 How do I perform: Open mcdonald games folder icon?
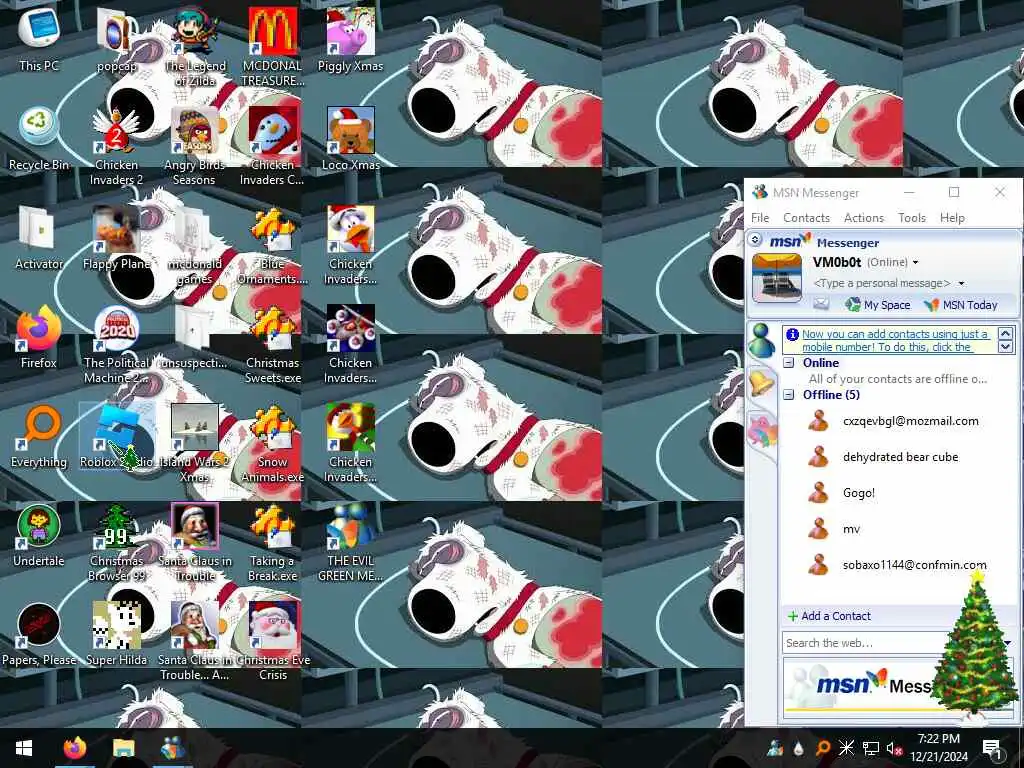coord(195,246)
